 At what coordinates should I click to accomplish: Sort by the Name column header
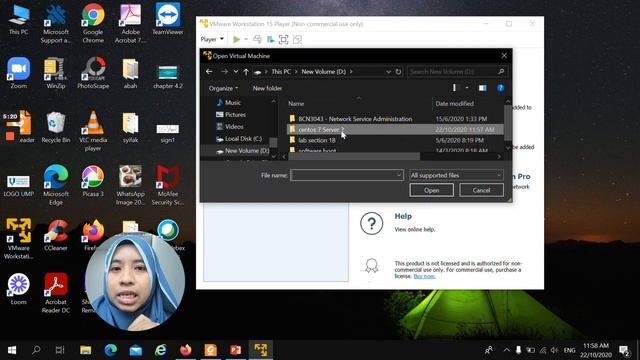tap(296, 104)
